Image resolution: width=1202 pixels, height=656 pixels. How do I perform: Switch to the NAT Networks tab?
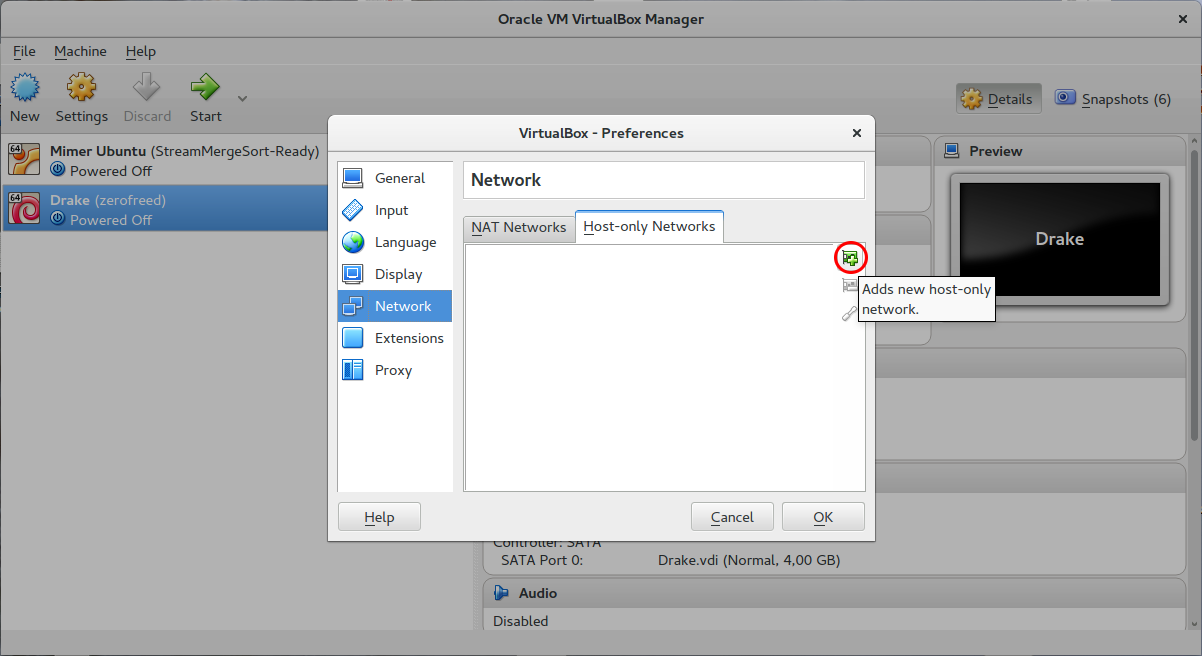(519, 227)
